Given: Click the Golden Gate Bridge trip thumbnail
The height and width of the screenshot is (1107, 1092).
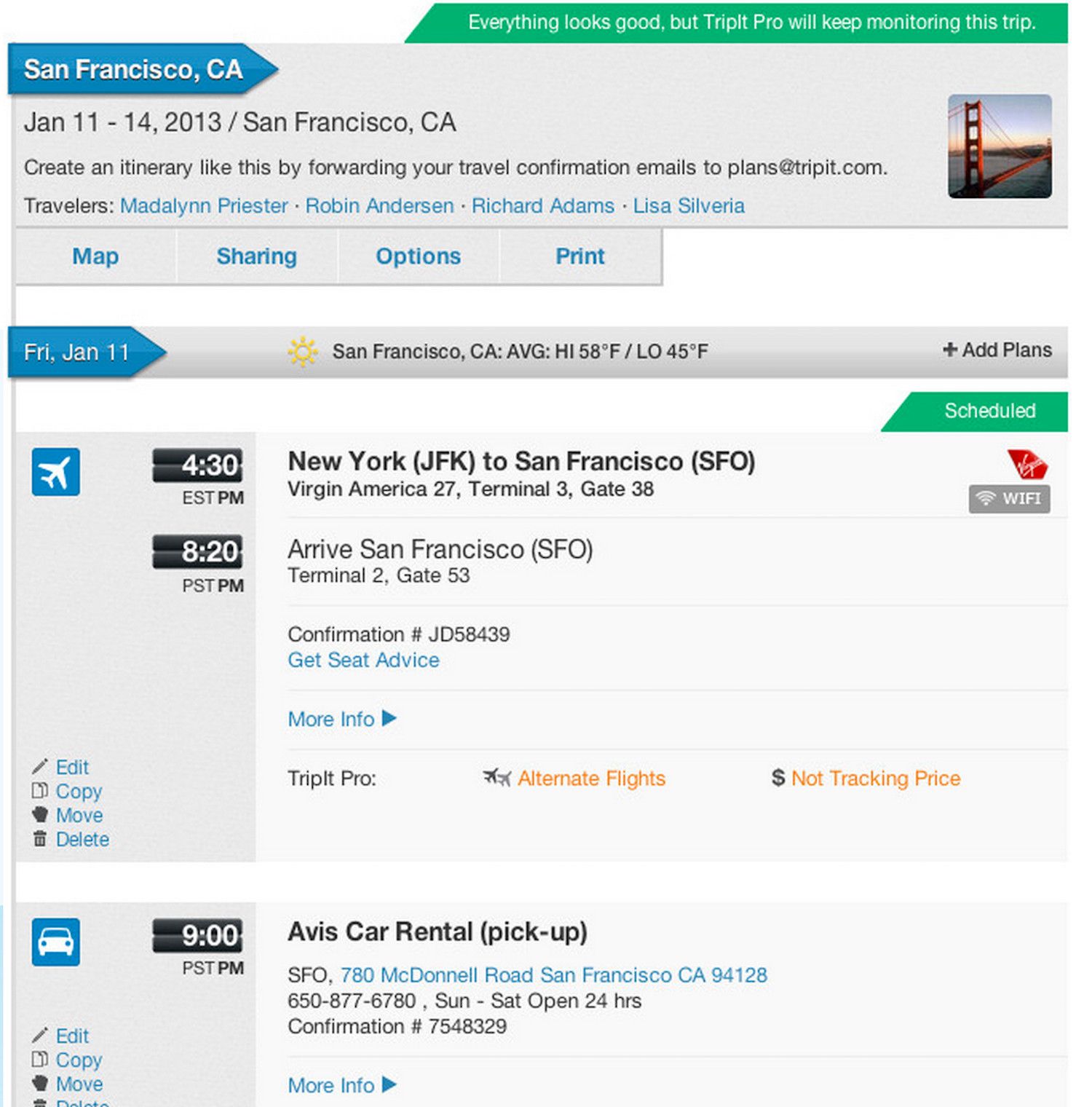Looking at the screenshot, I should coord(1000,146).
